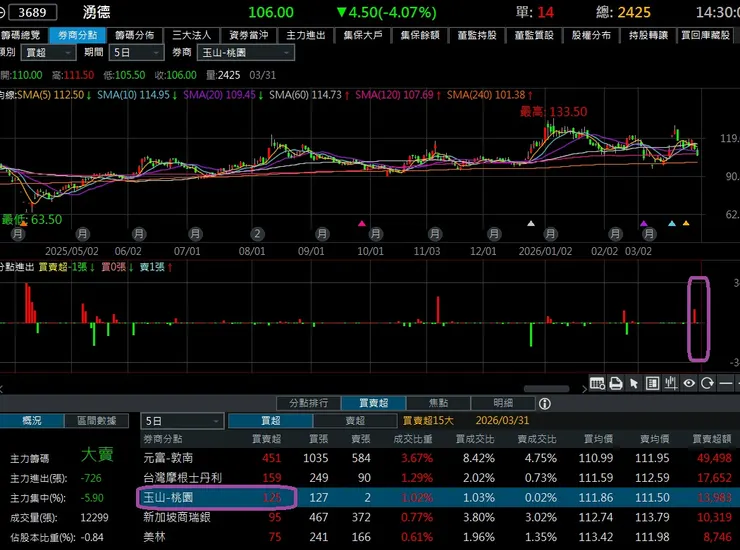The image size is (740, 550).
Task: Open the 三大法人 tab
Action: [x=192, y=35]
